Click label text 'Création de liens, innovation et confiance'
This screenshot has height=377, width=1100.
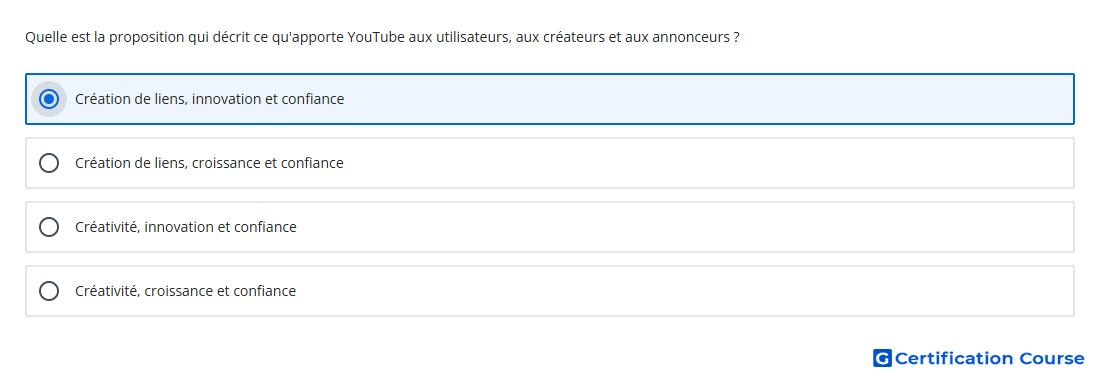pos(210,99)
